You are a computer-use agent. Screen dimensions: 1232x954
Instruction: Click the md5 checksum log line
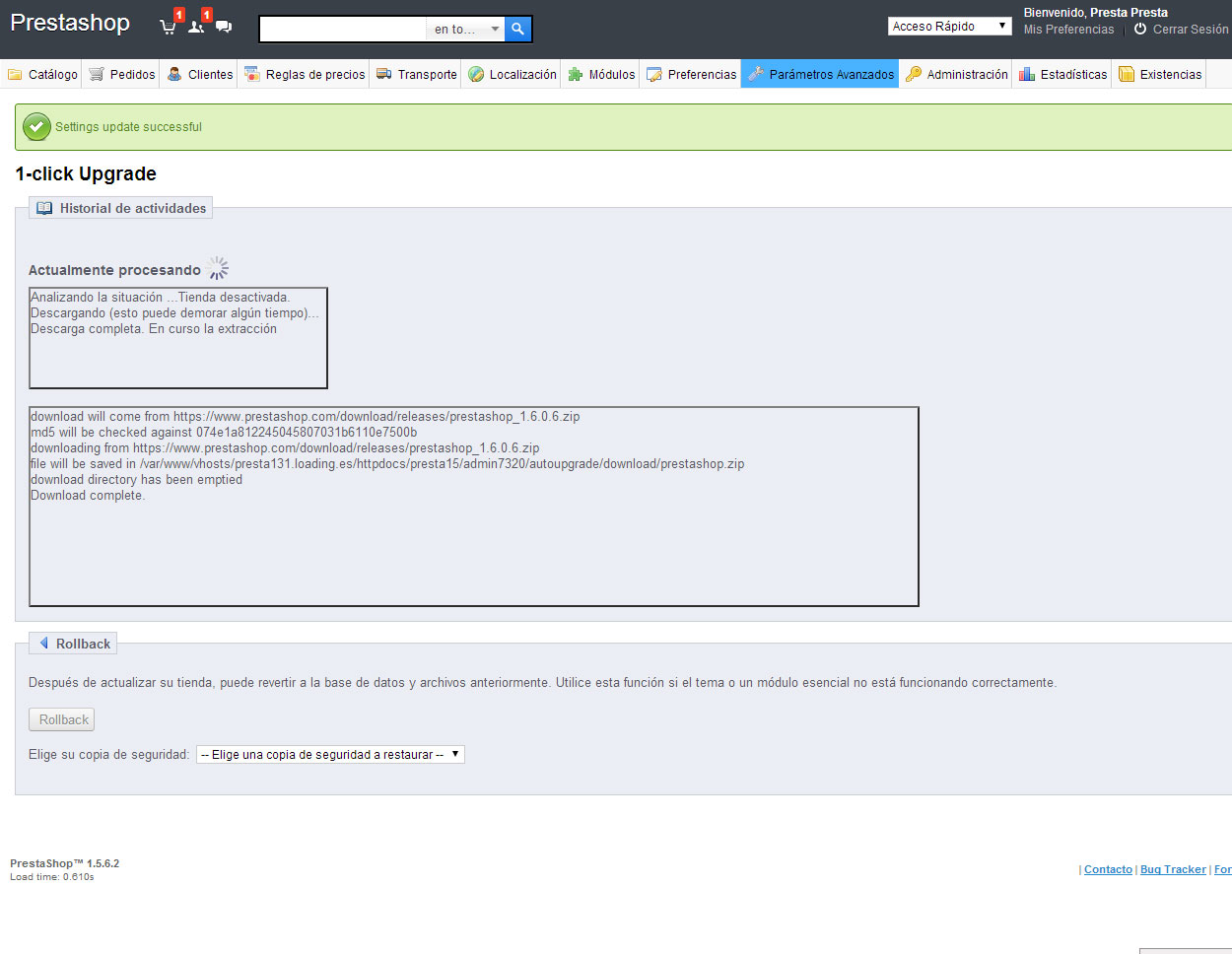pos(224,433)
